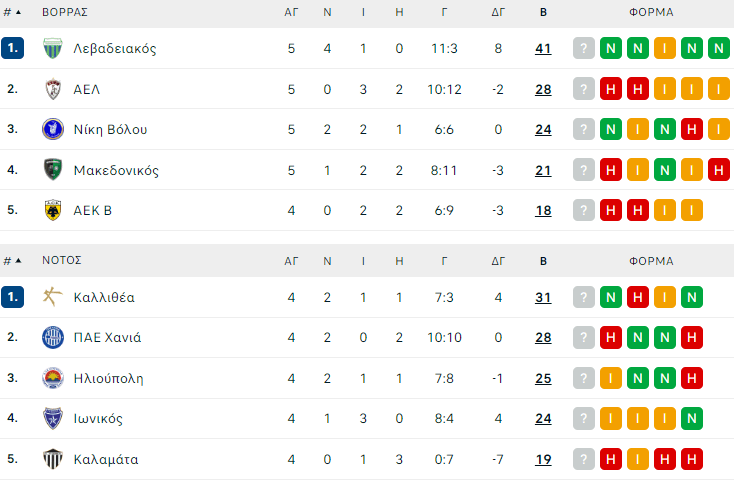Viewport: 734px width, 480px height.
Task: Click the ΠΑΕ Χανιά team crest
Action: [x=53, y=337]
